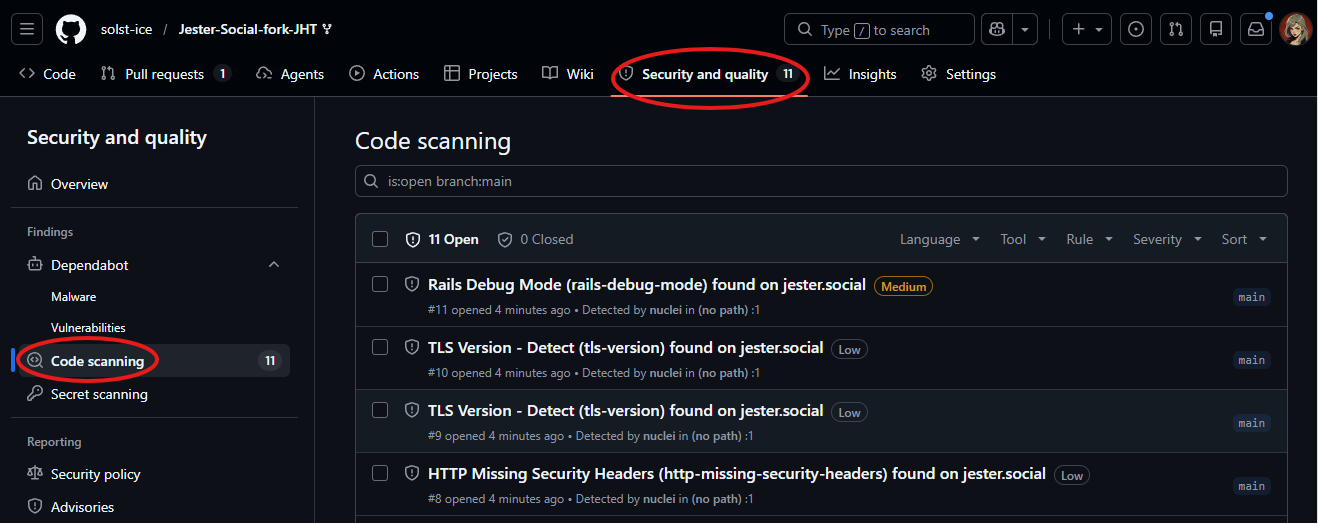1318x524 pixels.
Task: Open Copilot chat icon in header
Action: click(997, 30)
